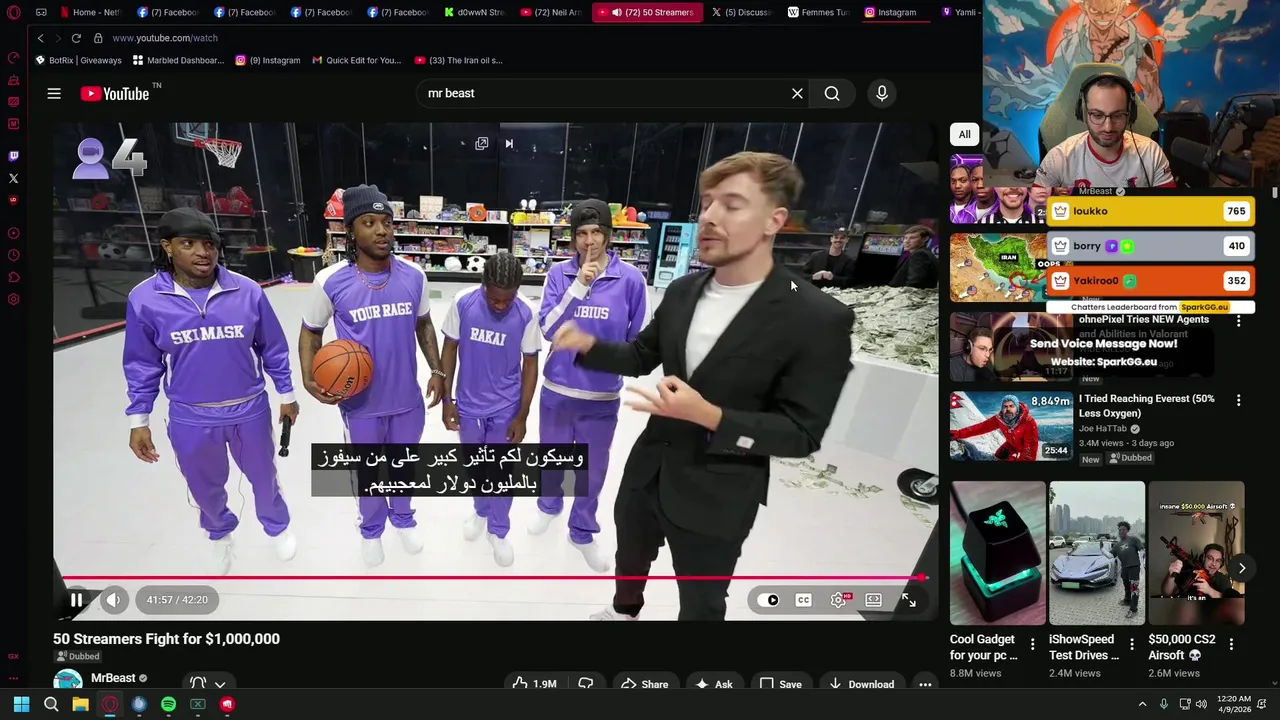Select the All filter chip

964,134
